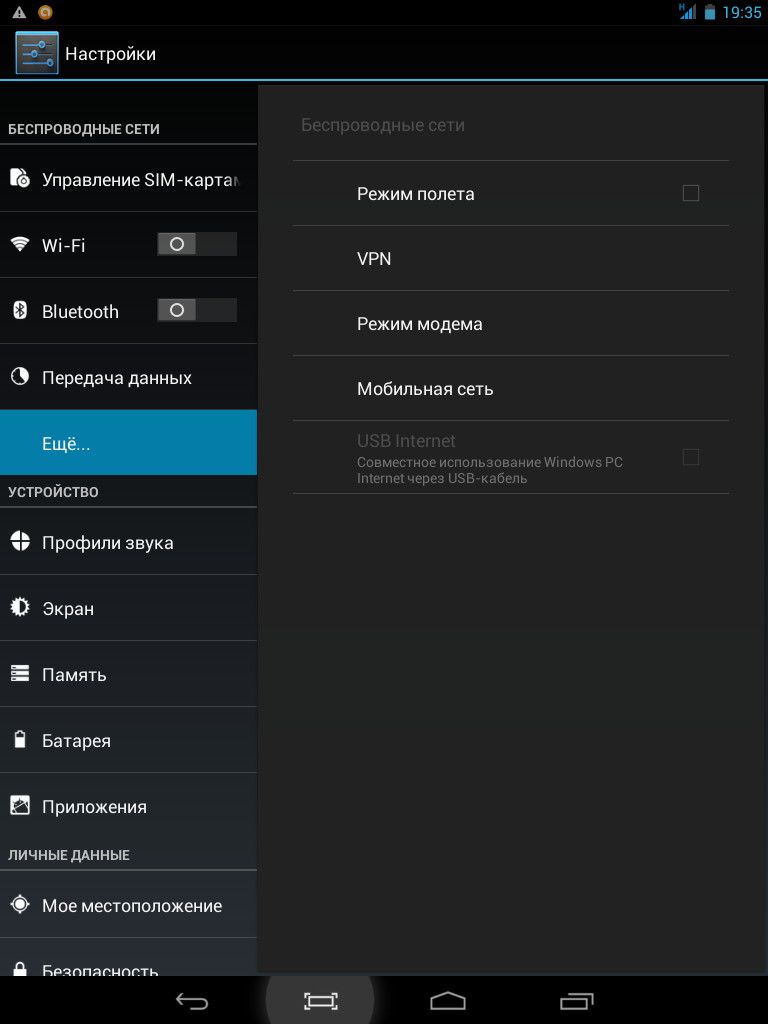768x1024 pixels.
Task: Enable the Режим полета checkbox
Action: pyautogui.click(x=690, y=193)
